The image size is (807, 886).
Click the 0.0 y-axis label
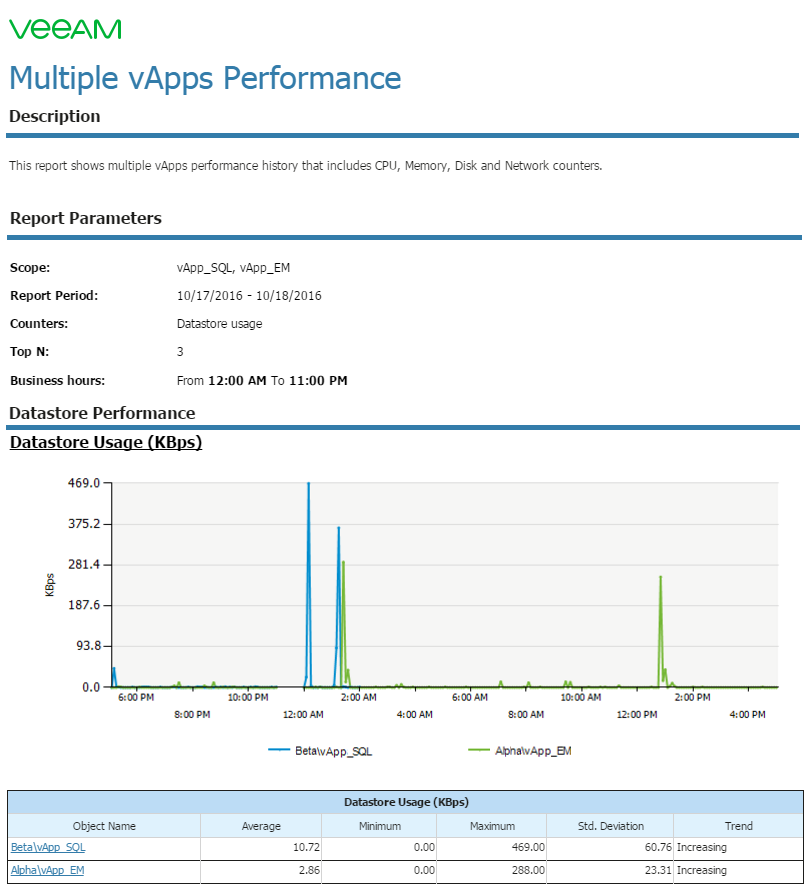click(91, 687)
